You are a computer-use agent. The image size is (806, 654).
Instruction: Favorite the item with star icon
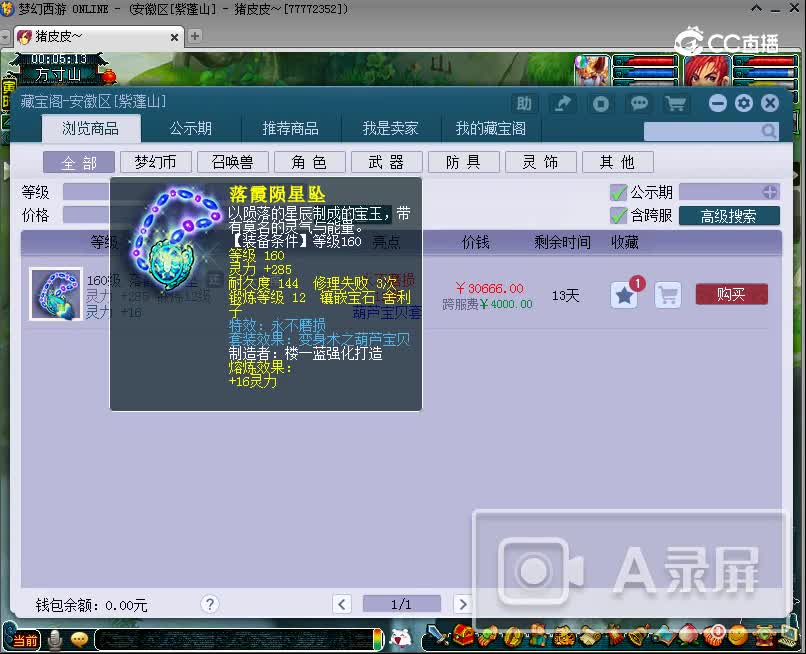(624, 295)
